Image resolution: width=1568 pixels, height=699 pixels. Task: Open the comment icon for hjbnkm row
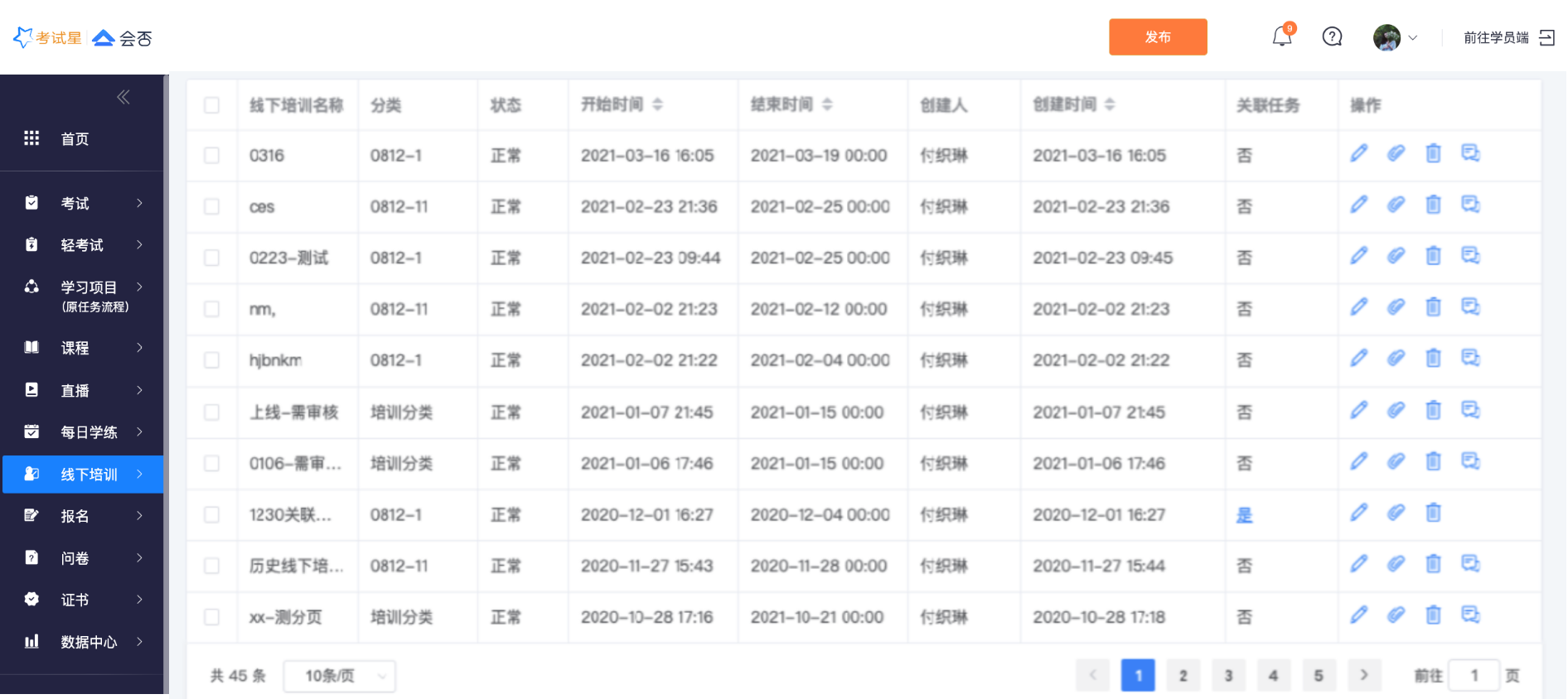pos(1470,359)
